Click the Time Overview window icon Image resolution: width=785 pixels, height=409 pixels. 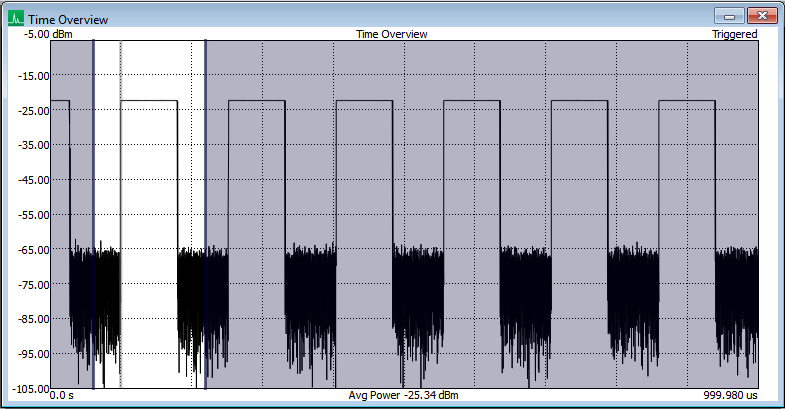coord(16,19)
